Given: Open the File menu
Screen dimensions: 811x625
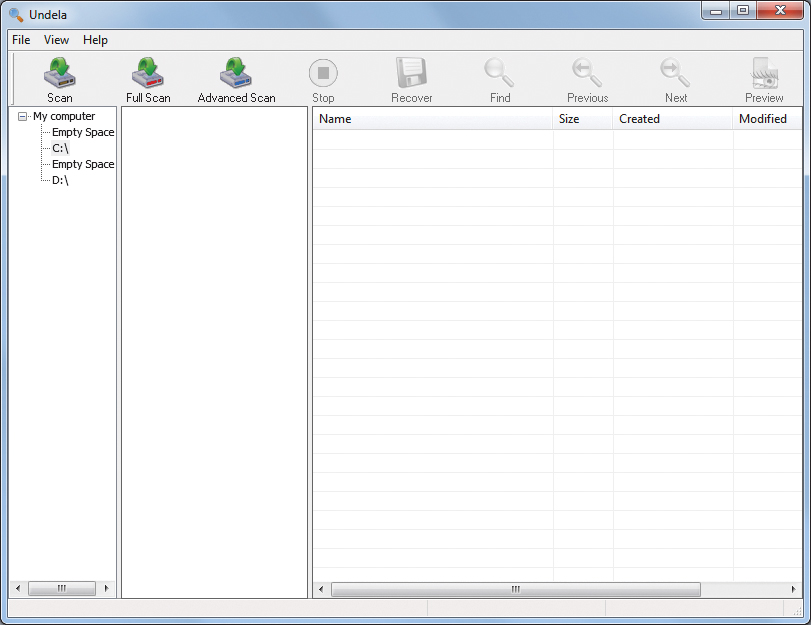Looking at the screenshot, I should point(21,40).
